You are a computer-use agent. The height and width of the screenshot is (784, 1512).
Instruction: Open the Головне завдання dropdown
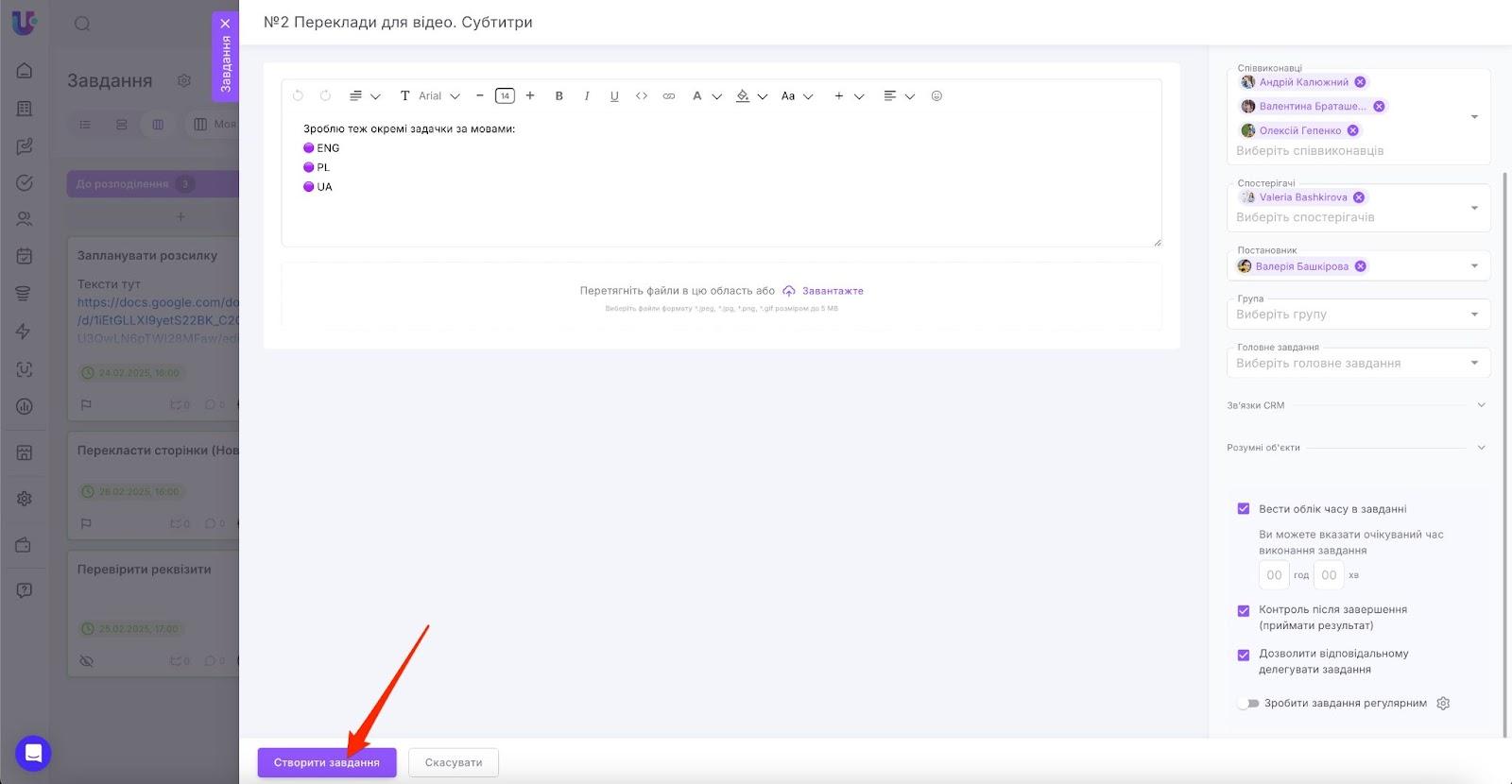[x=1359, y=363]
